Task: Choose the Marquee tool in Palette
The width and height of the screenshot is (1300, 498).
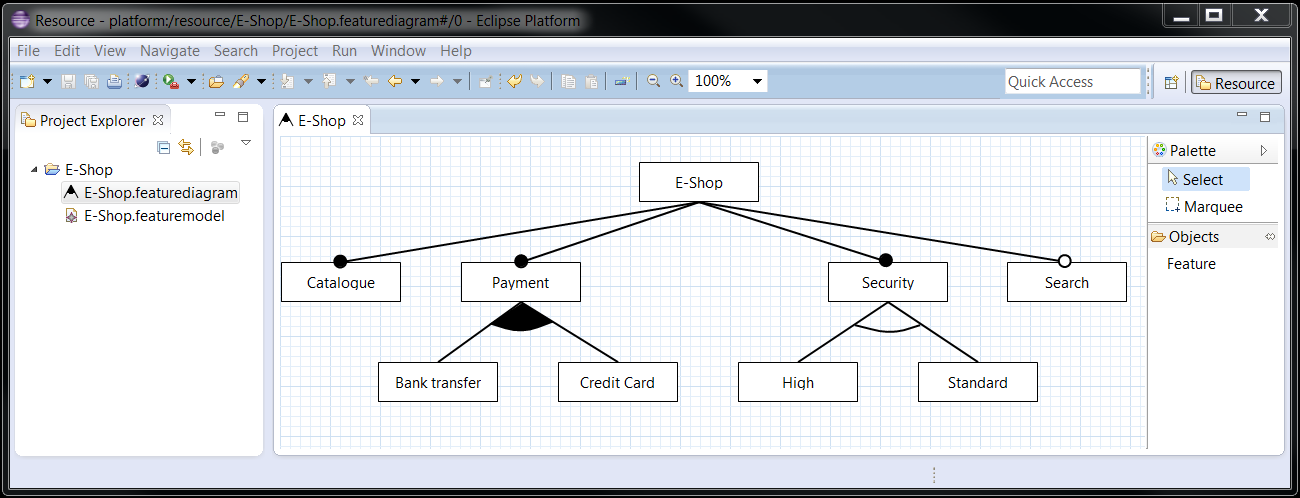Action: 1205,206
